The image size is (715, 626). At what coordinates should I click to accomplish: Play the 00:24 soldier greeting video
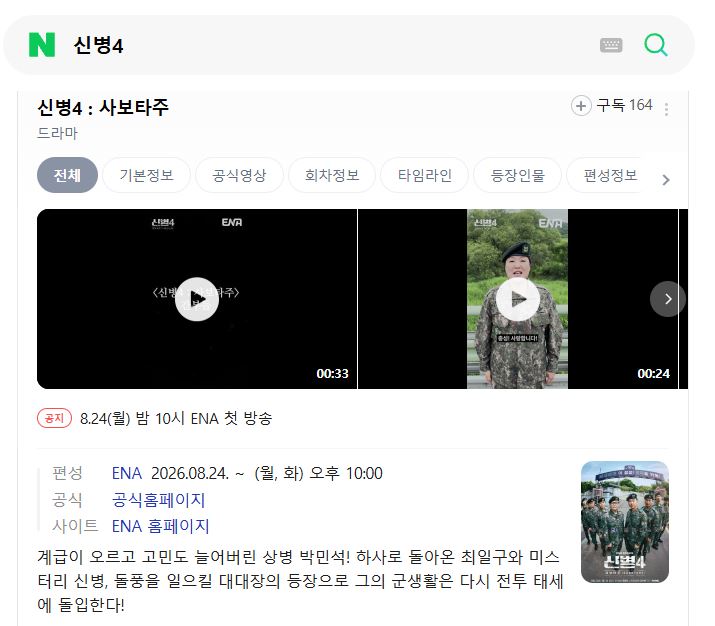(x=518, y=299)
